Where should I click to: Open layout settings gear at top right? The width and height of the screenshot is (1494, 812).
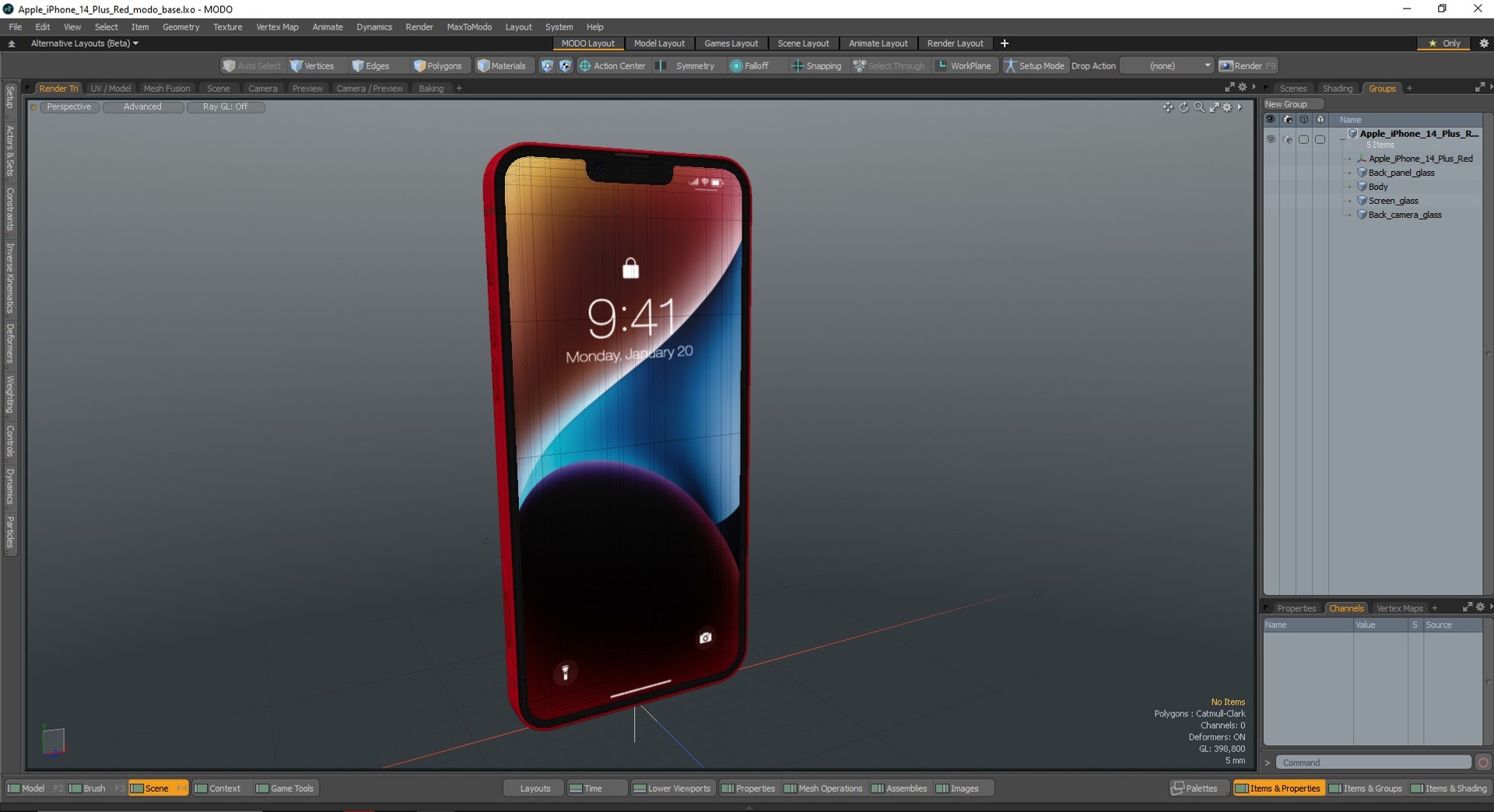(x=1484, y=44)
